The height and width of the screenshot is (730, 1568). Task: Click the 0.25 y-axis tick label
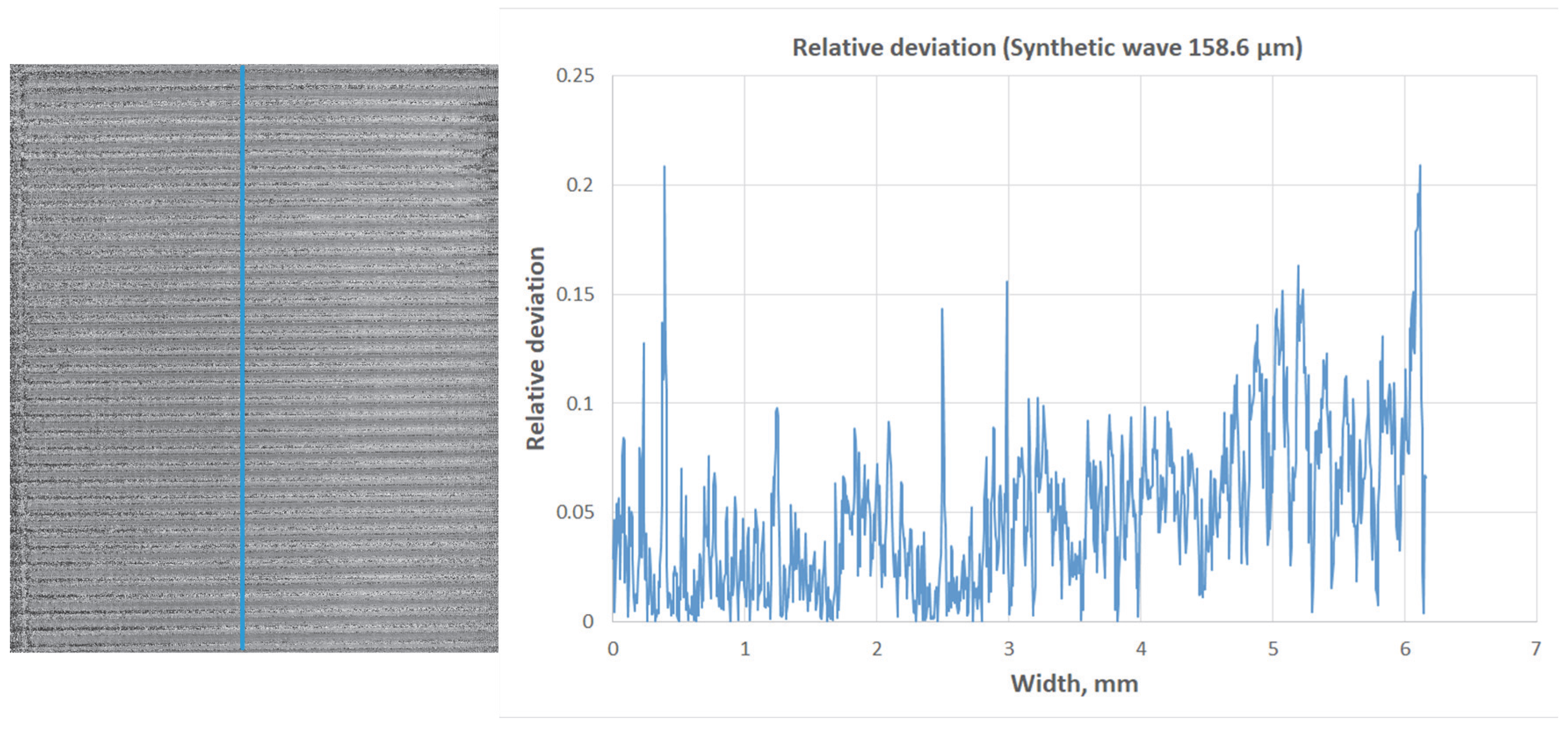pyautogui.click(x=574, y=76)
